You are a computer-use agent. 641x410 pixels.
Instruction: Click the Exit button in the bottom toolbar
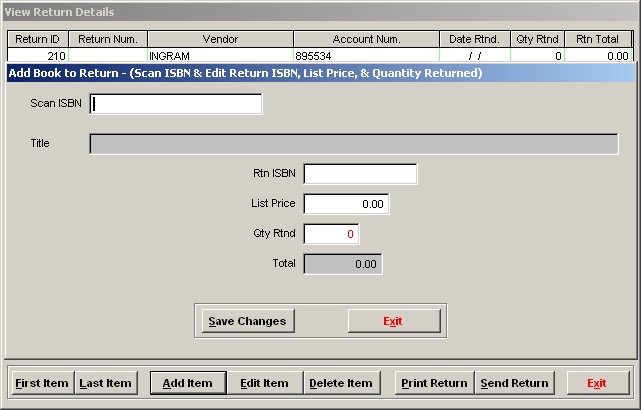[598, 383]
